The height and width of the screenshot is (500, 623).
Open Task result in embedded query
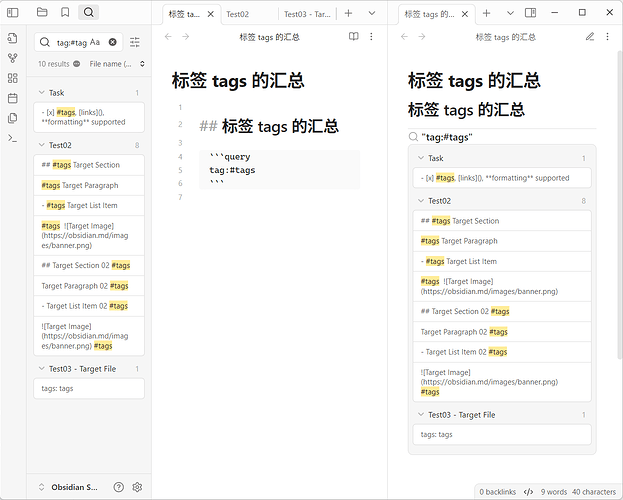(x=502, y=178)
